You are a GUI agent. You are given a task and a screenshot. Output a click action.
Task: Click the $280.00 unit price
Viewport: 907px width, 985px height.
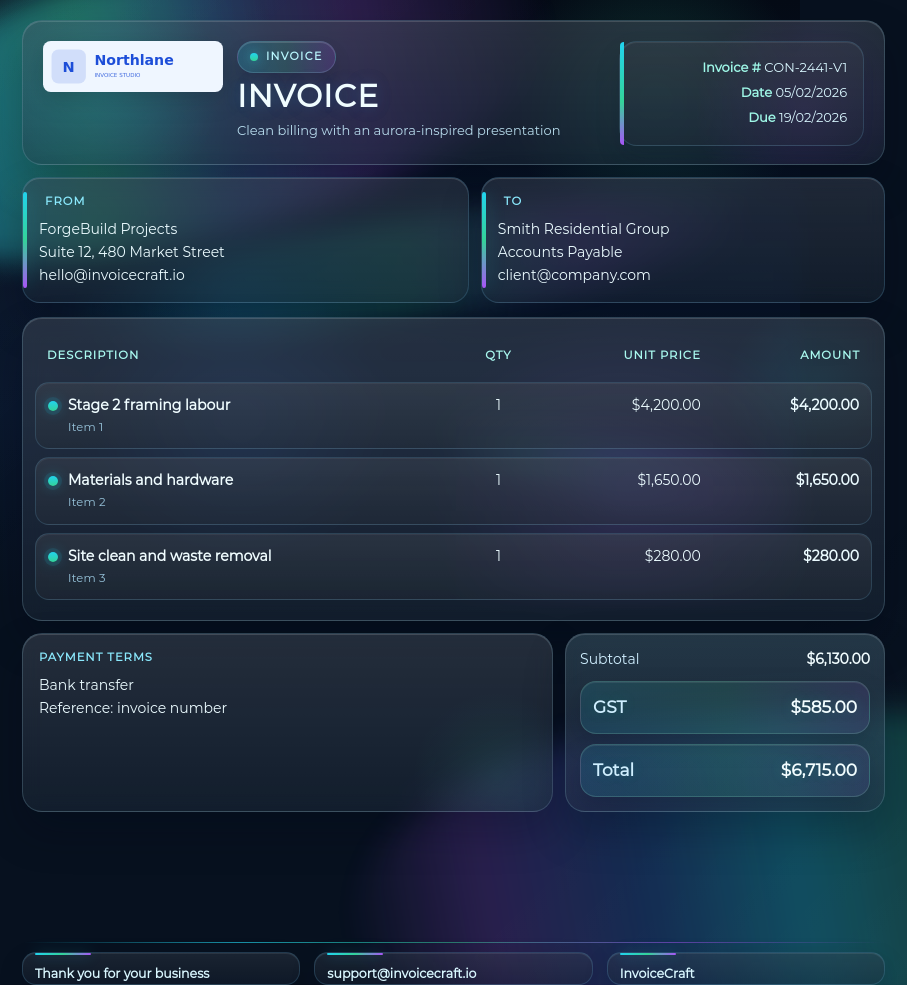coord(673,556)
